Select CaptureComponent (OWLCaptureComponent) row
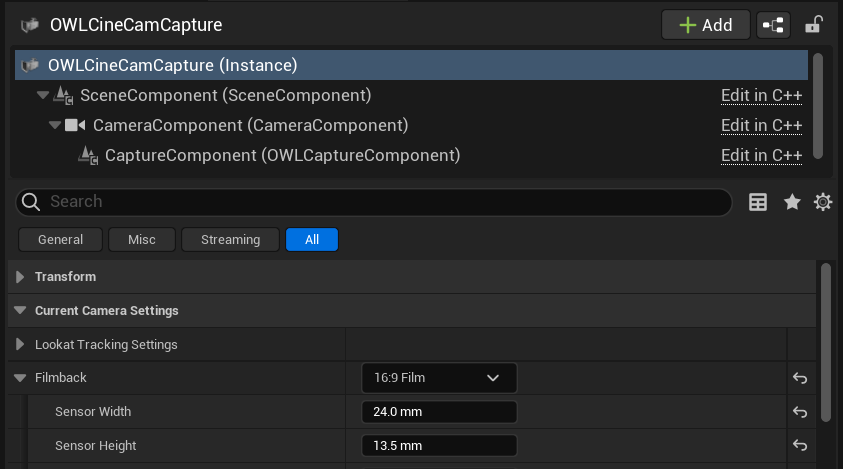843x469 pixels. (x=411, y=155)
